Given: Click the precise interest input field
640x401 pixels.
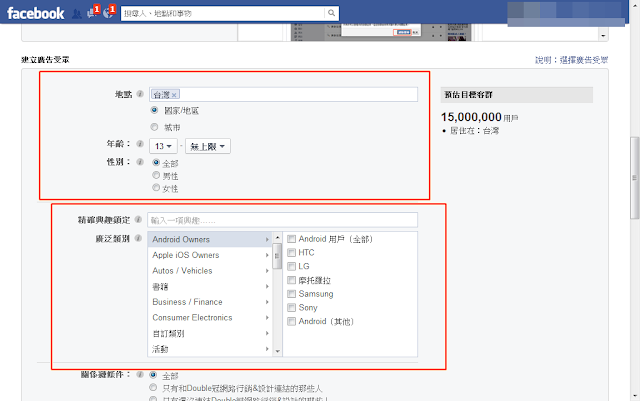Looking at the screenshot, I should [282, 220].
